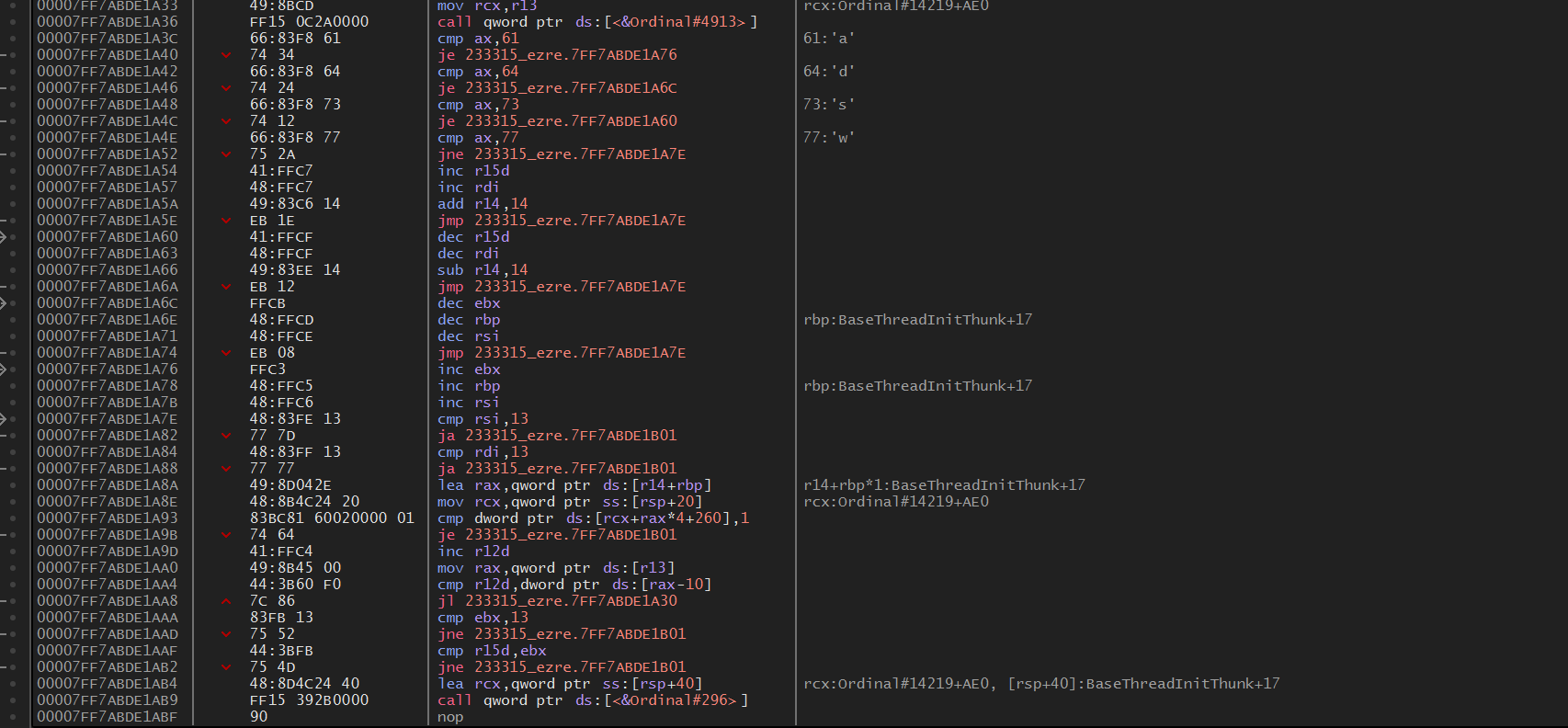Click the jump arrow beside bytes 74 64

(226, 535)
